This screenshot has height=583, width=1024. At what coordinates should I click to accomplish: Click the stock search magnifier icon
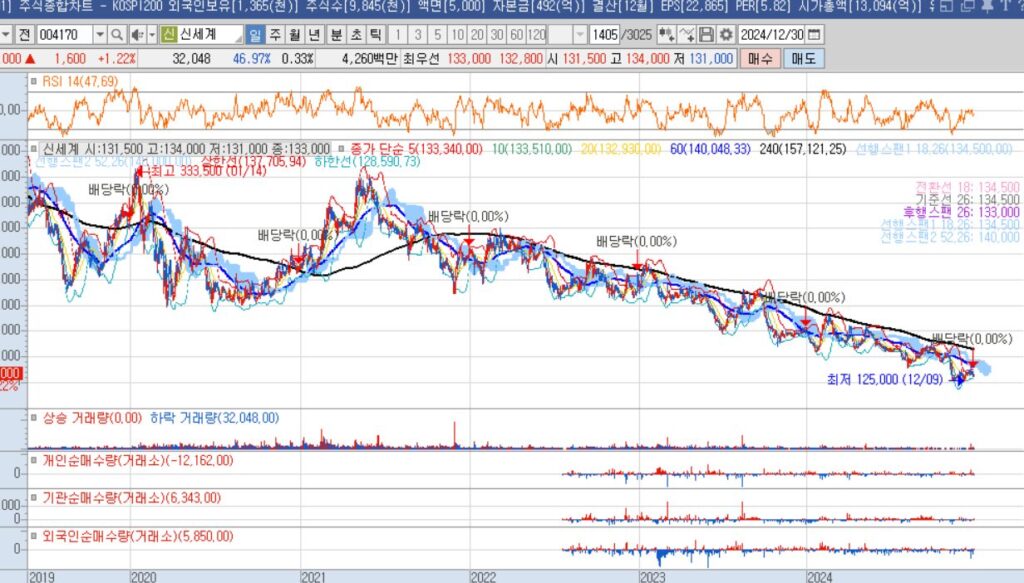[x=117, y=34]
